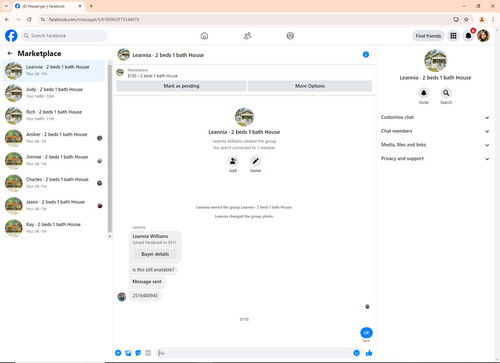Open the notifications bell

[468, 36]
